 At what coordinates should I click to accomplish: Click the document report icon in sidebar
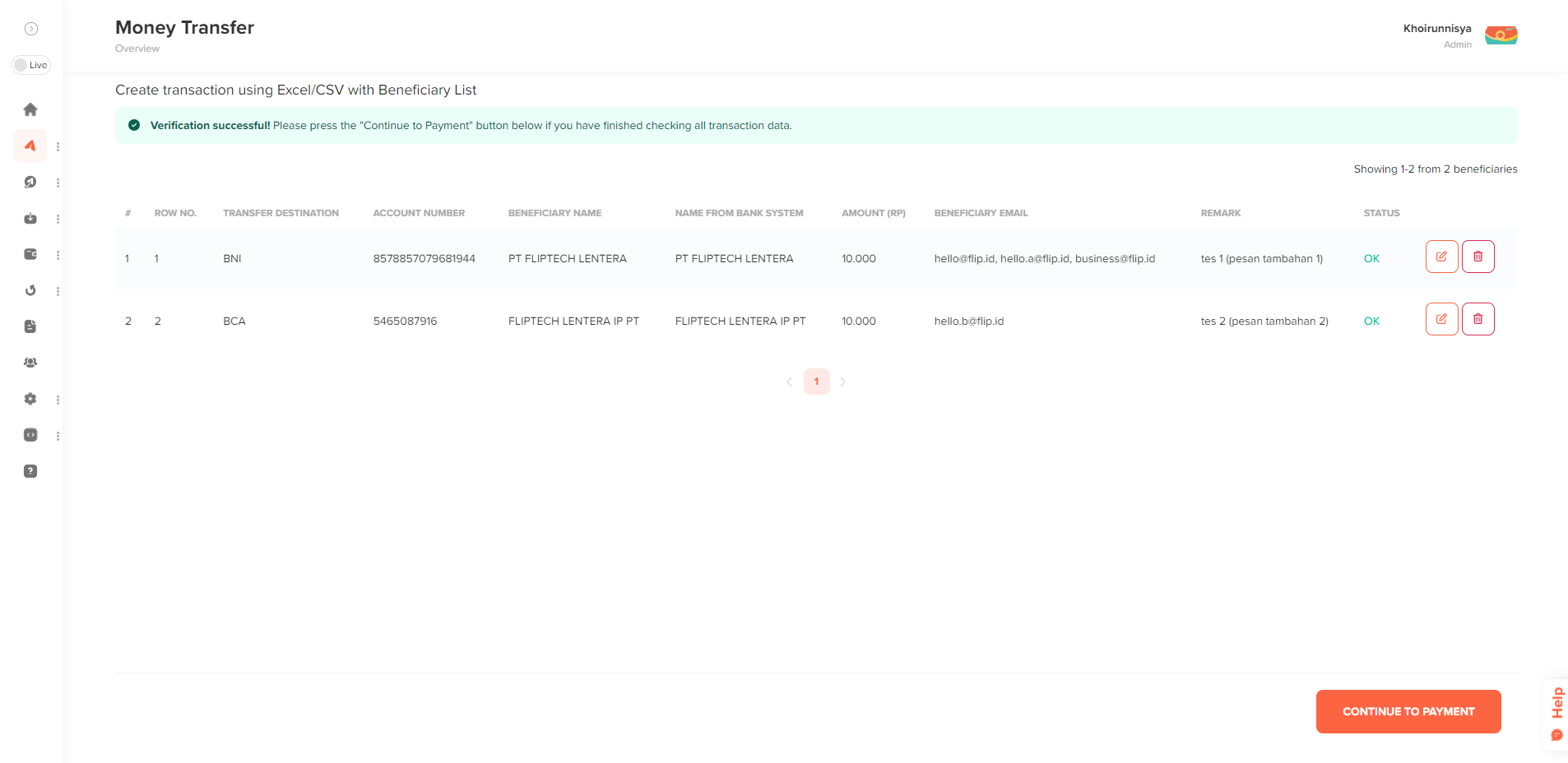pos(30,326)
